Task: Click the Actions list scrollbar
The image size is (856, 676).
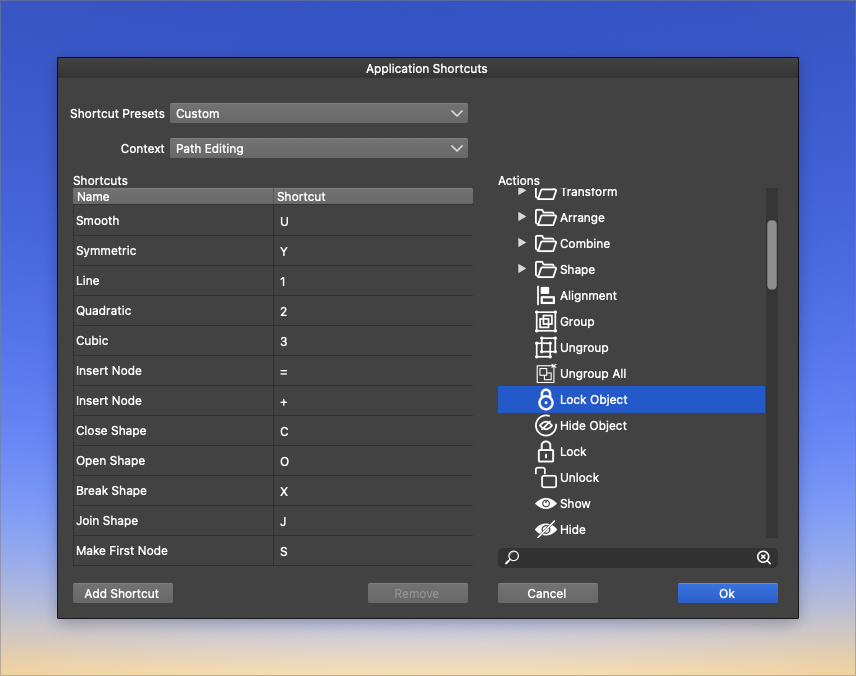Action: [771, 255]
